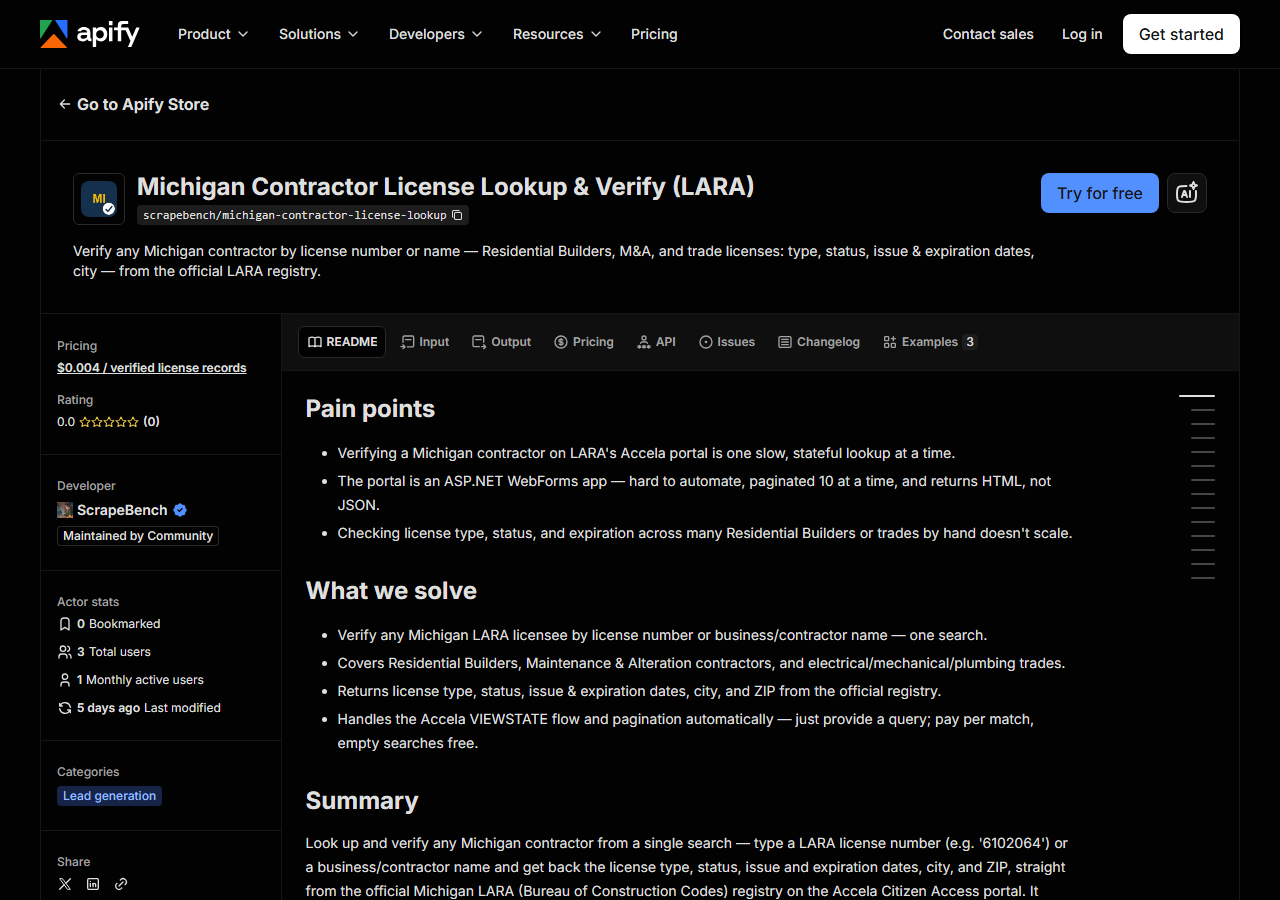Screen dimensions: 1280x900
Task: Click the Apify logo
Action: (89, 34)
